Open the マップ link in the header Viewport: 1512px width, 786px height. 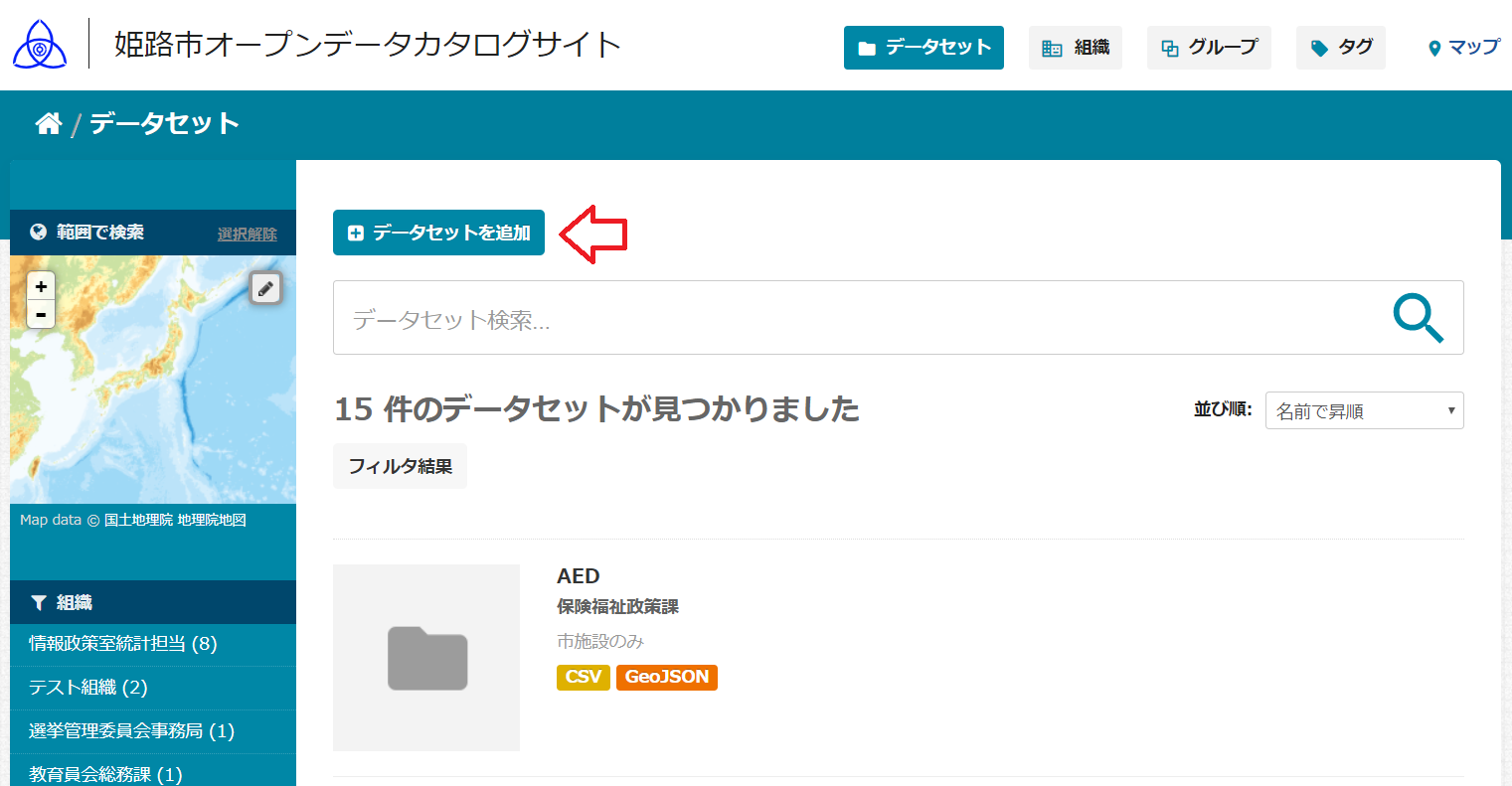pos(1463,48)
